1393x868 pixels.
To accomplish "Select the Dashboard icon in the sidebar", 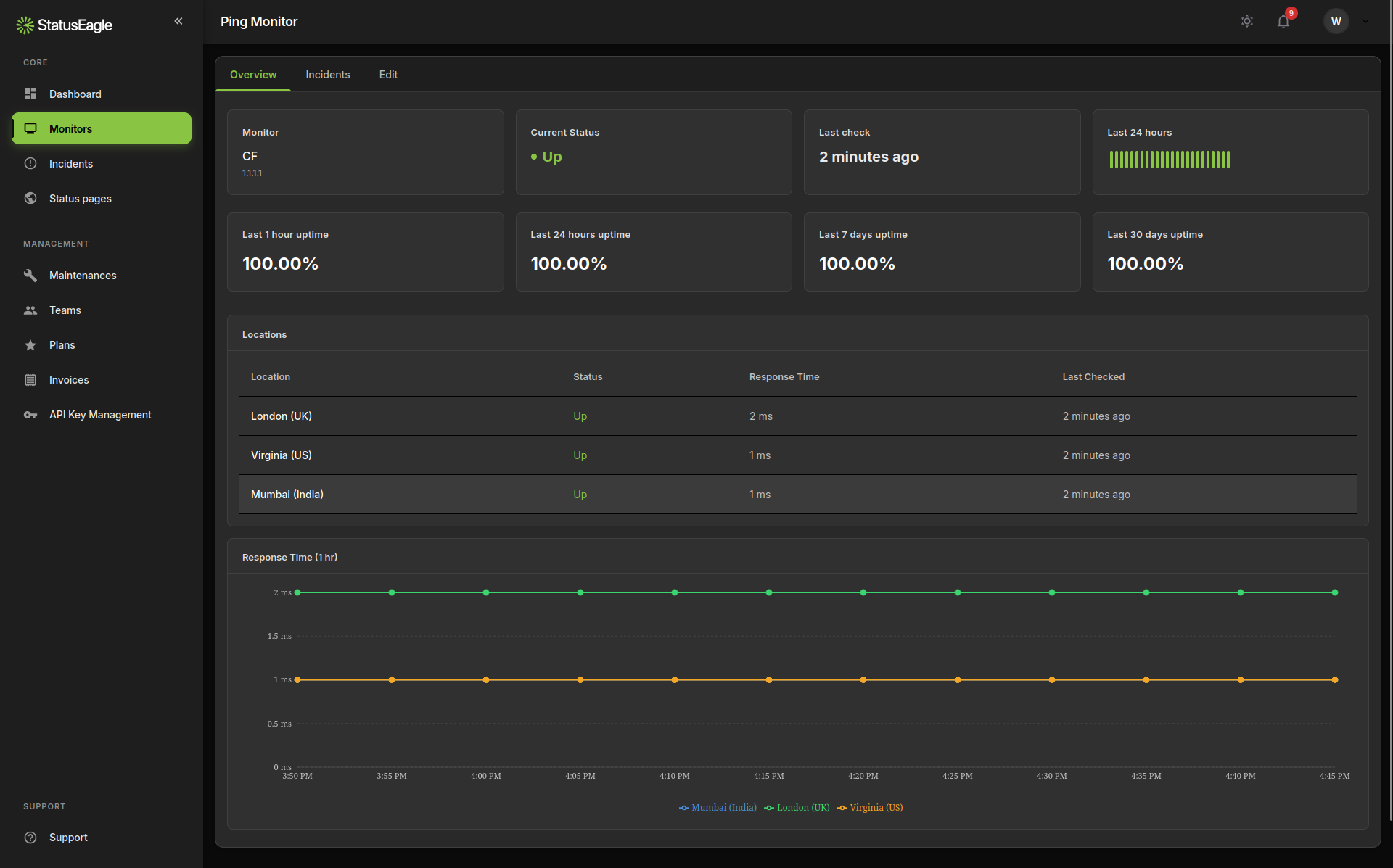I will [30, 94].
